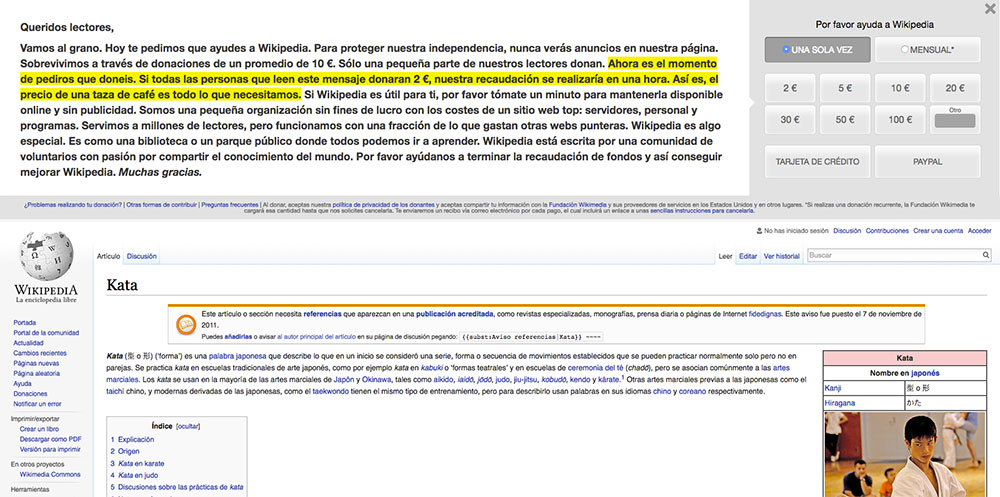
Task: Select the UNA SOLA VEZ donation option
Action: [817, 50]
